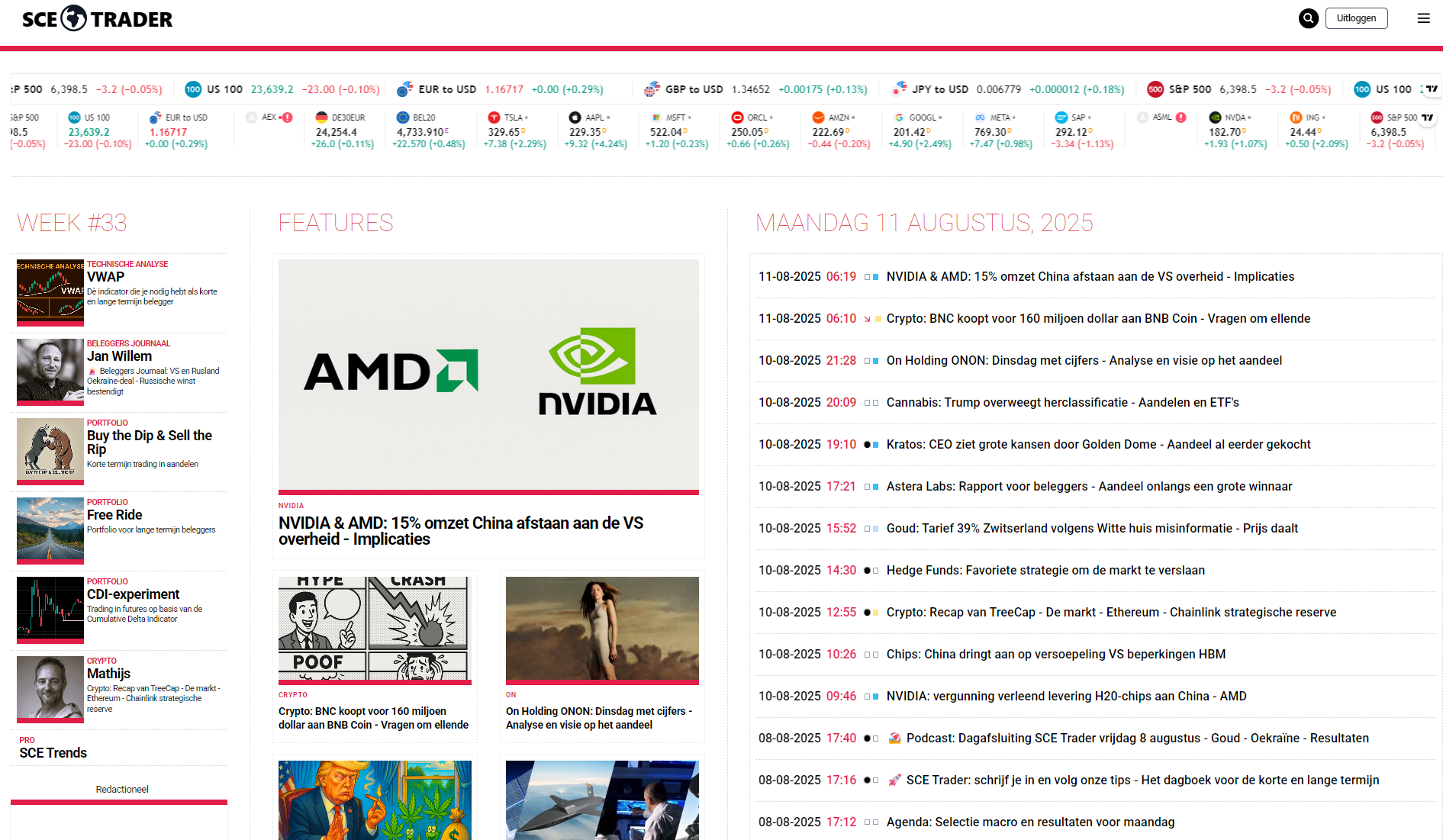Viewport: 1443px width, 840px height.
Task: Click the SAP ticker logo
Action: pyautogui.click(x=1061, y=117)
